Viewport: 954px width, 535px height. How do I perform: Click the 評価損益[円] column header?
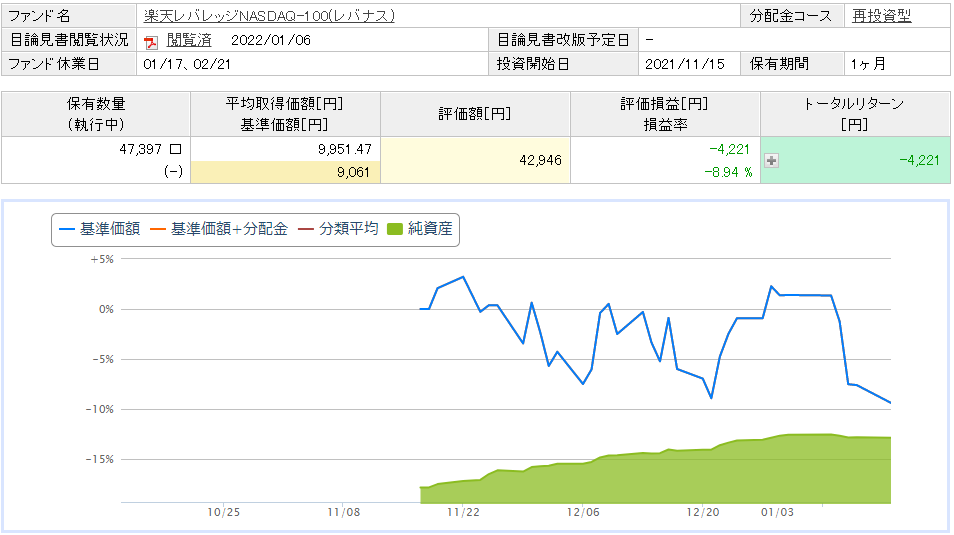coord(664,114)
